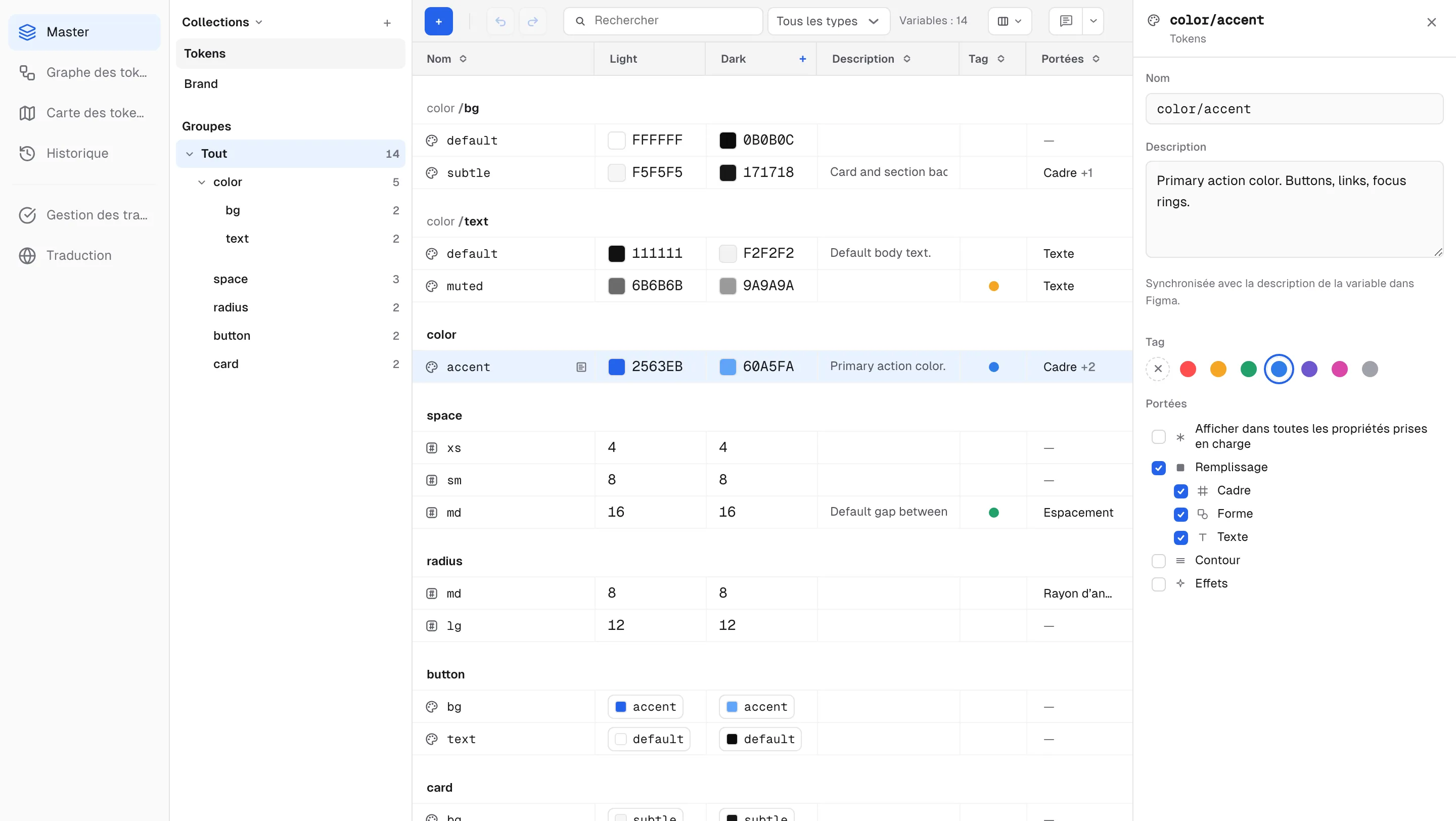
Task: Open Historique in the sidebar
Action: [84, 153]
